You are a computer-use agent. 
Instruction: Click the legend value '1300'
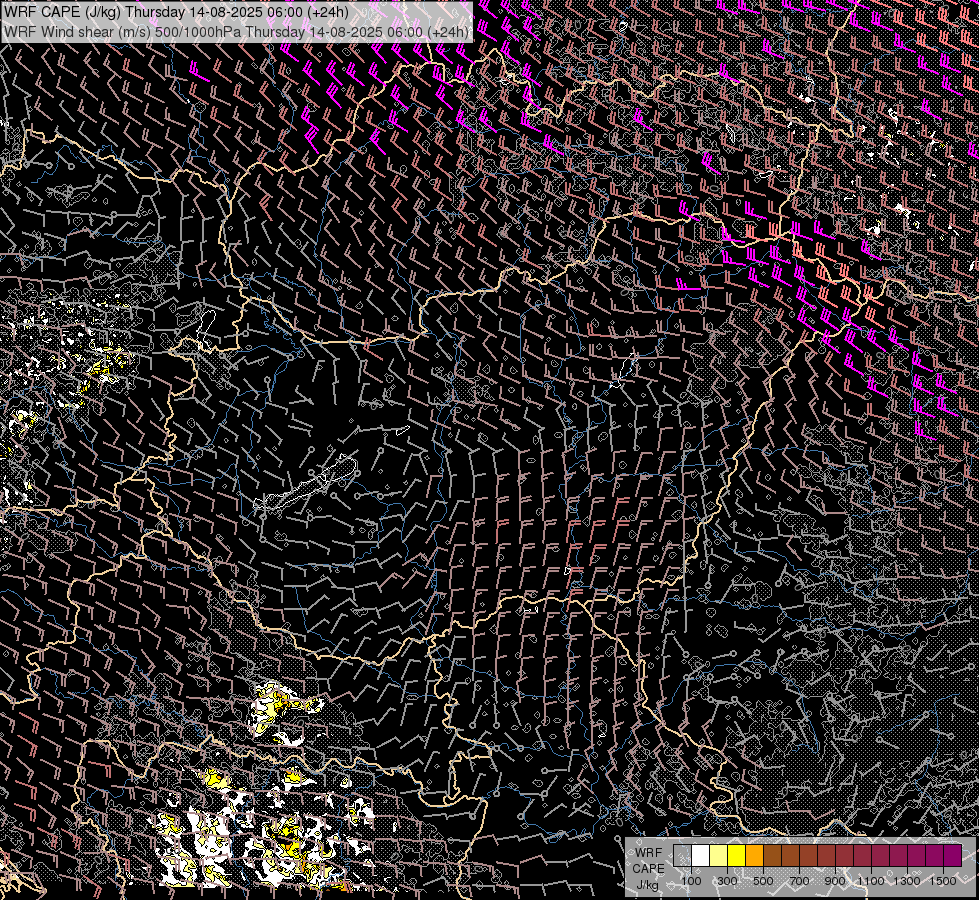click(x=907, y=881)
